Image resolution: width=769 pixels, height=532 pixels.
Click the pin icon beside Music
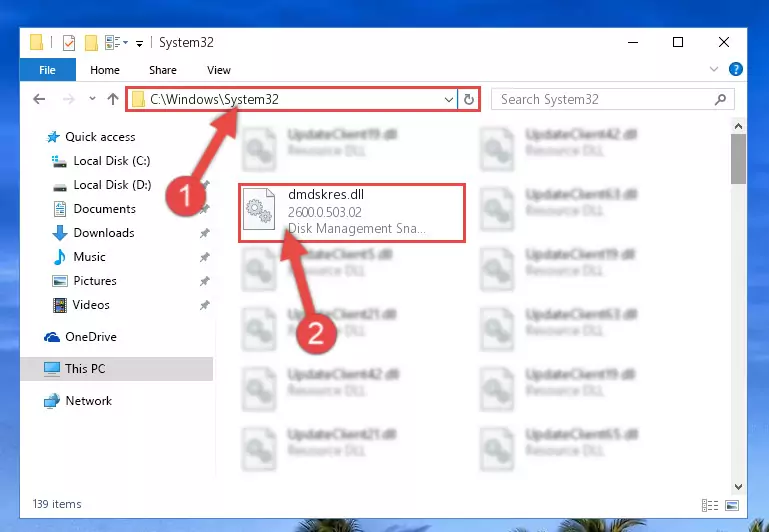[x=205, y=257]
